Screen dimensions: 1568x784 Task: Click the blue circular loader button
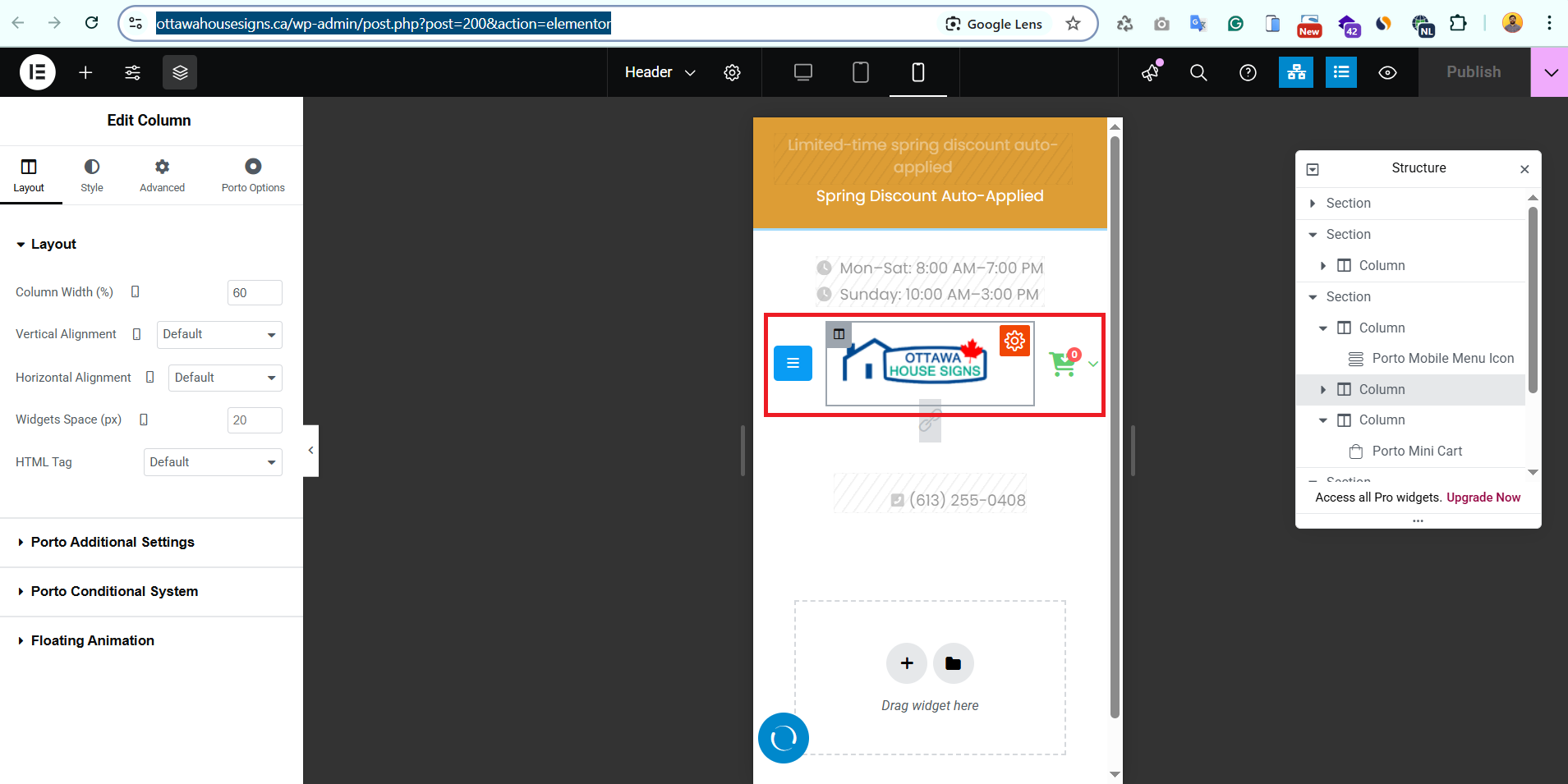tap(784, 738)
